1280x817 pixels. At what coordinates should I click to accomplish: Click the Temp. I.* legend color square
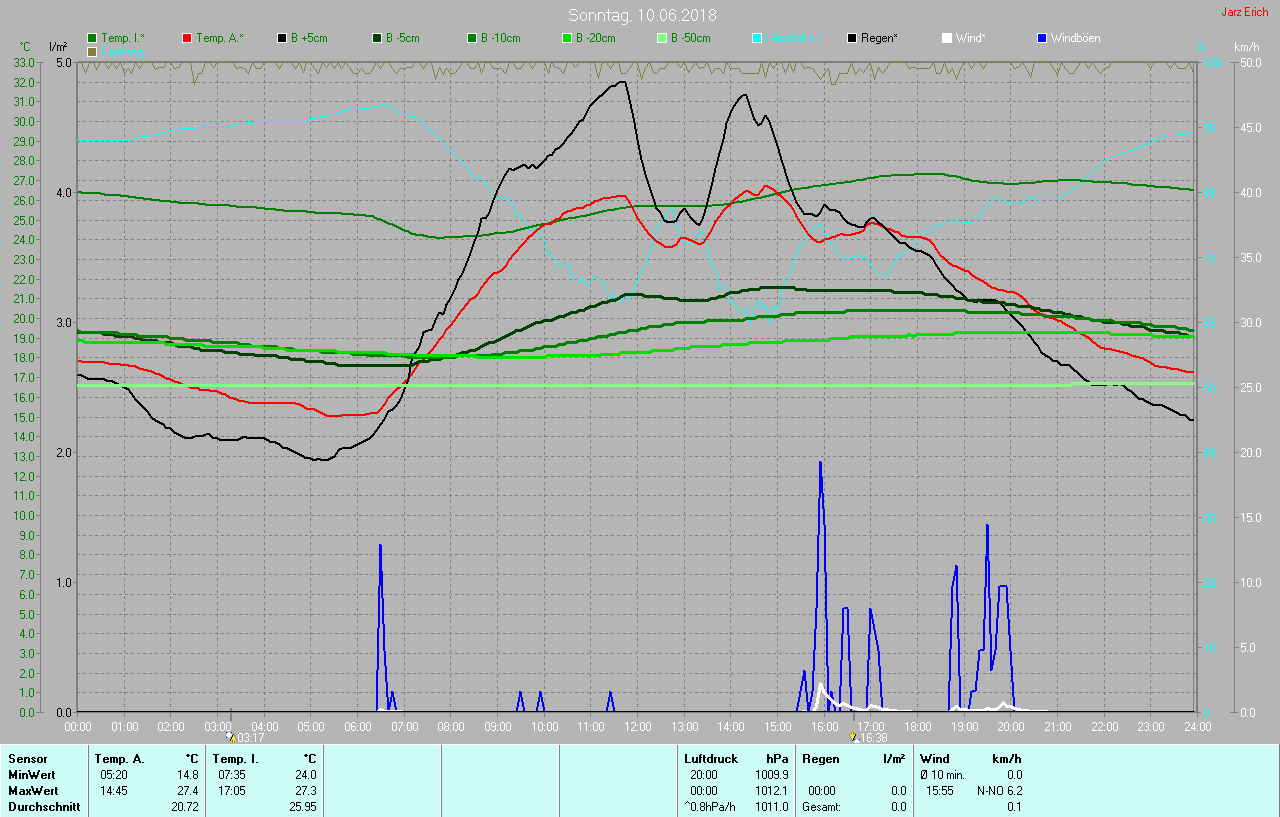[92, 38]
